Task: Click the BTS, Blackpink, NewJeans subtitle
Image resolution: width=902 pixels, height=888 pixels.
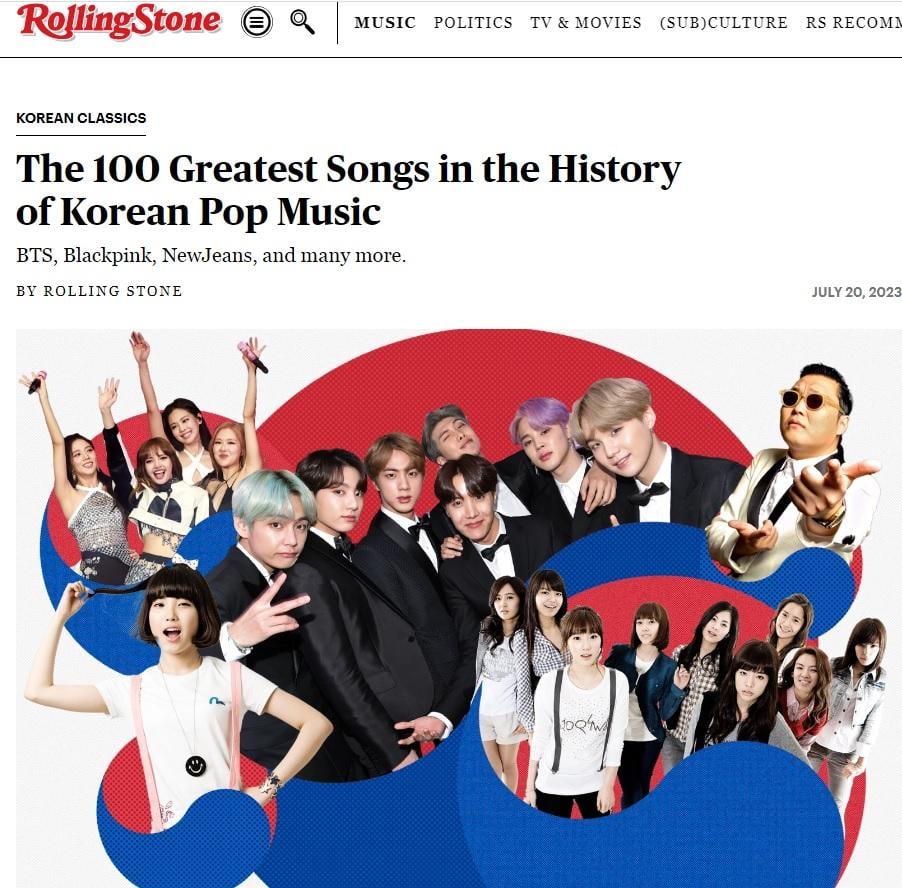Action: [211, 255]
